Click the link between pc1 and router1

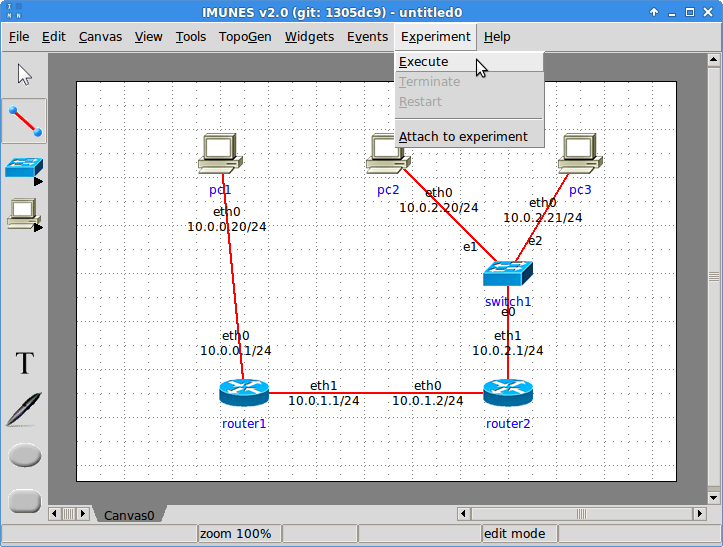coord(232,277)
